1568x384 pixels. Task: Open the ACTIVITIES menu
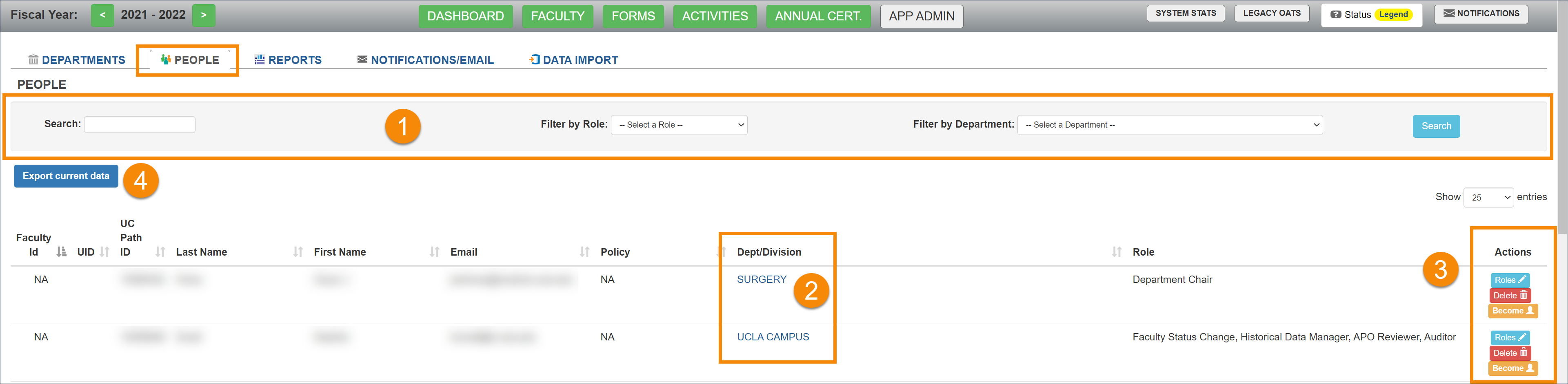point(715,16)
